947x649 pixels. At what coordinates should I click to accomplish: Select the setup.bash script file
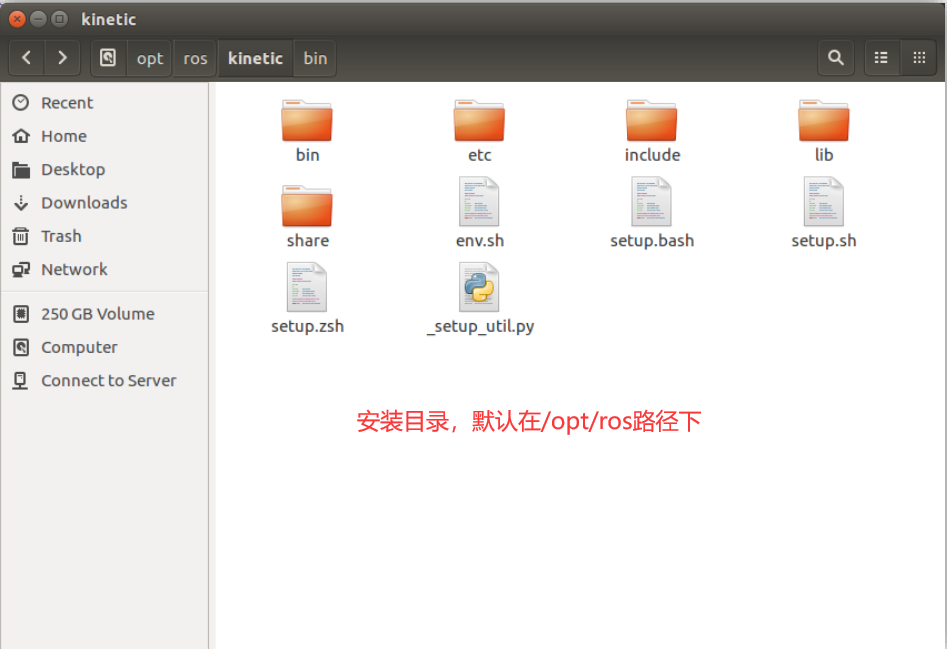[x=652, y=213]
